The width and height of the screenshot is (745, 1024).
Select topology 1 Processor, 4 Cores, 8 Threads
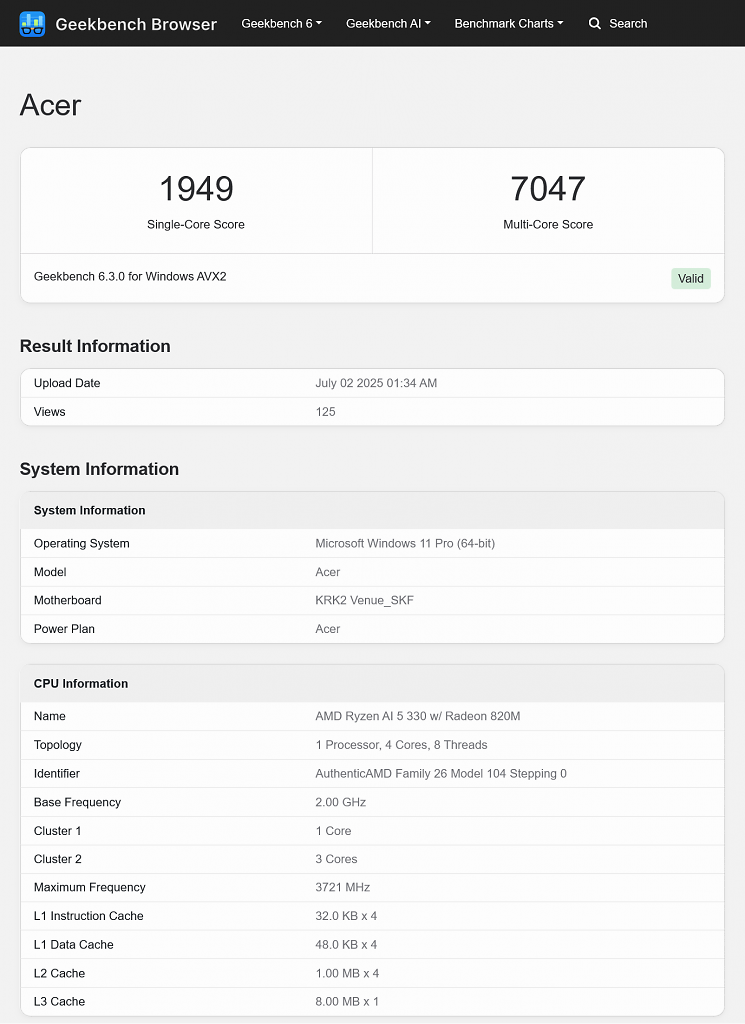[x=401, y=745]
